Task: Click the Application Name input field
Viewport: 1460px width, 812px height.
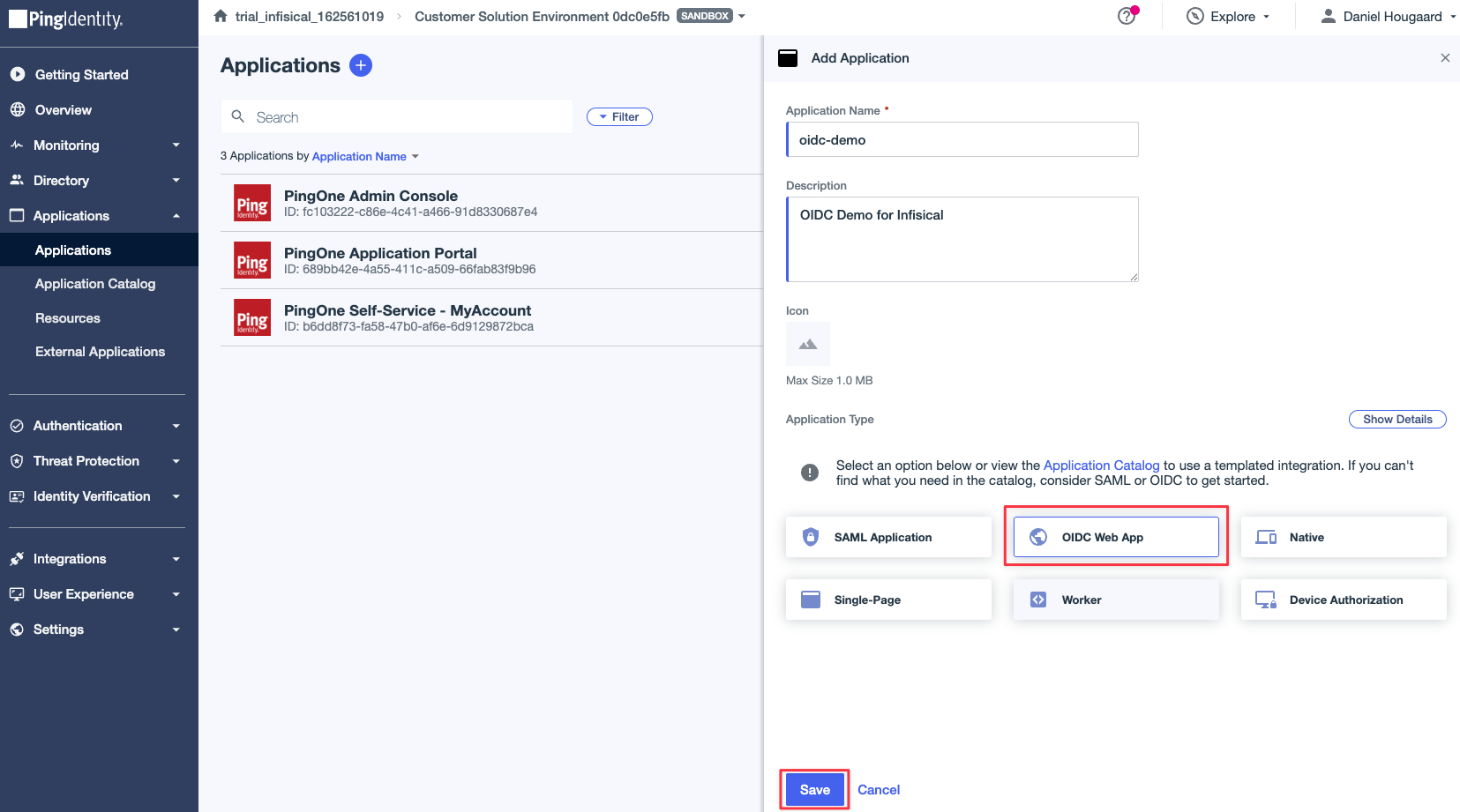Action: coord(962,139)
